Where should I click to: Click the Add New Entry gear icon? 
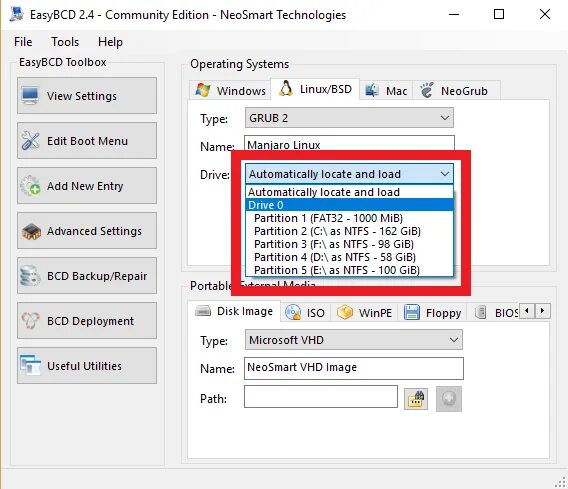[30, 185]
